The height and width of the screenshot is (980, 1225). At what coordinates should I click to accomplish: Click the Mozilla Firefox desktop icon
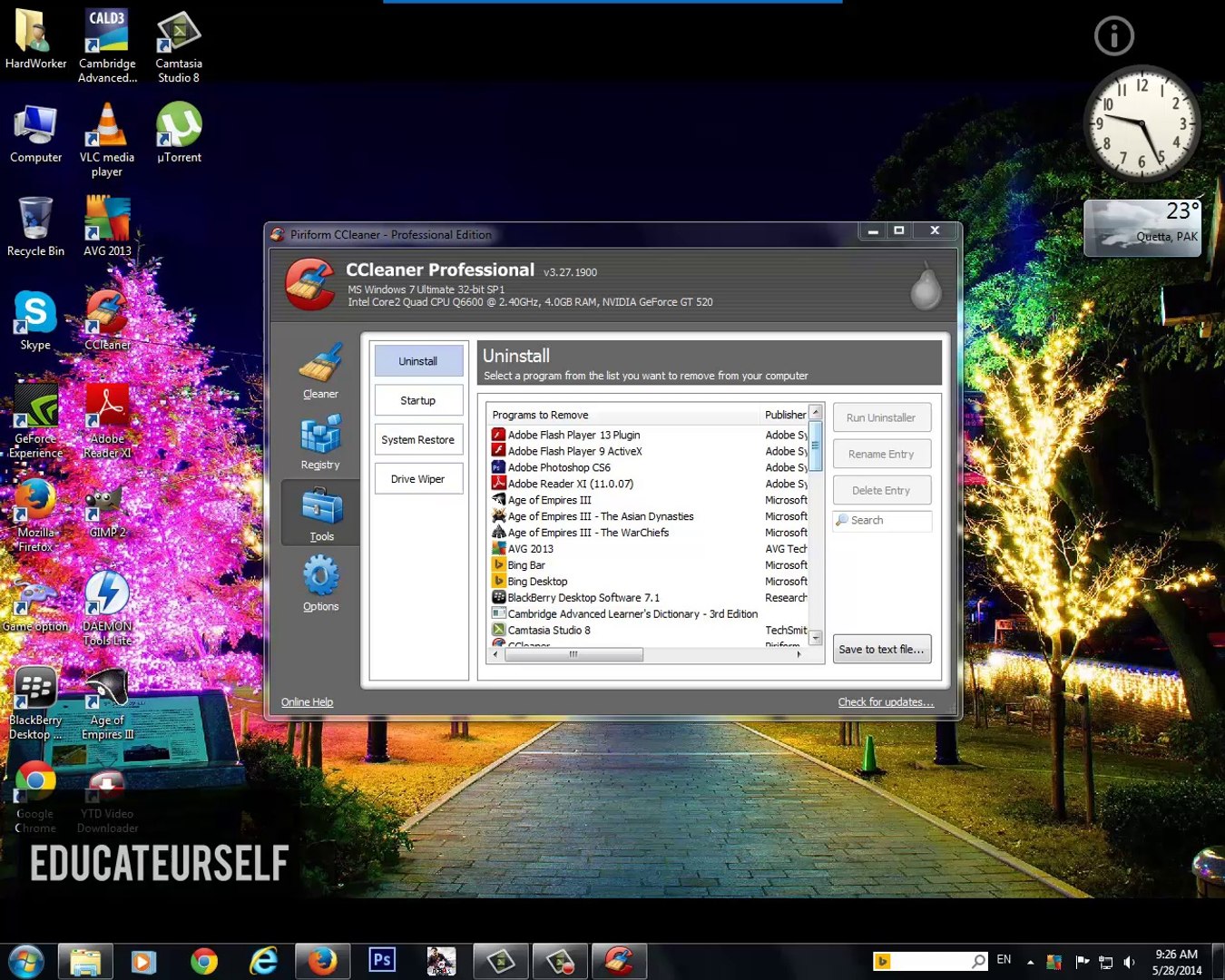click(35, 515)
